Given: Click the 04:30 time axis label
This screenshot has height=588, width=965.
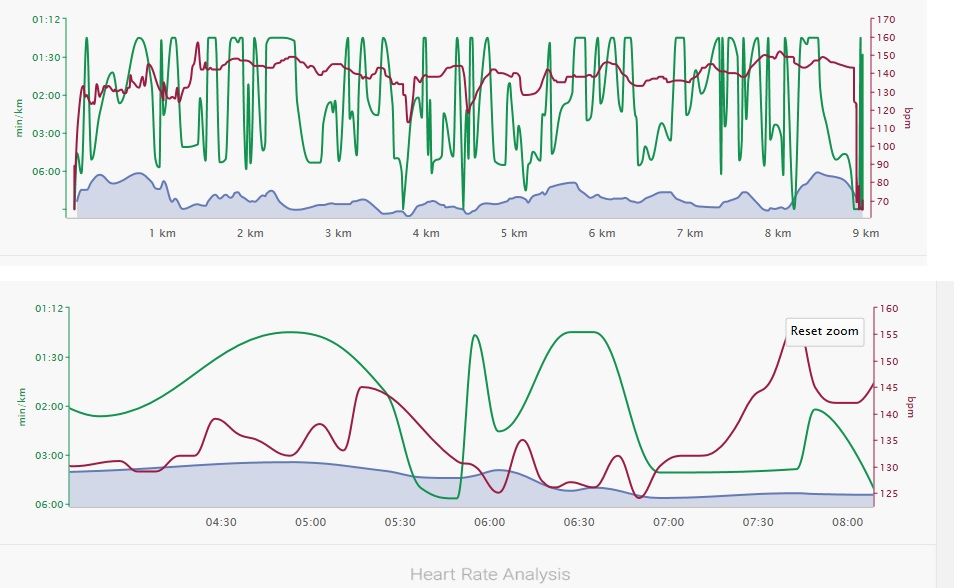Looking at the screenshot, I should point(221,522).
